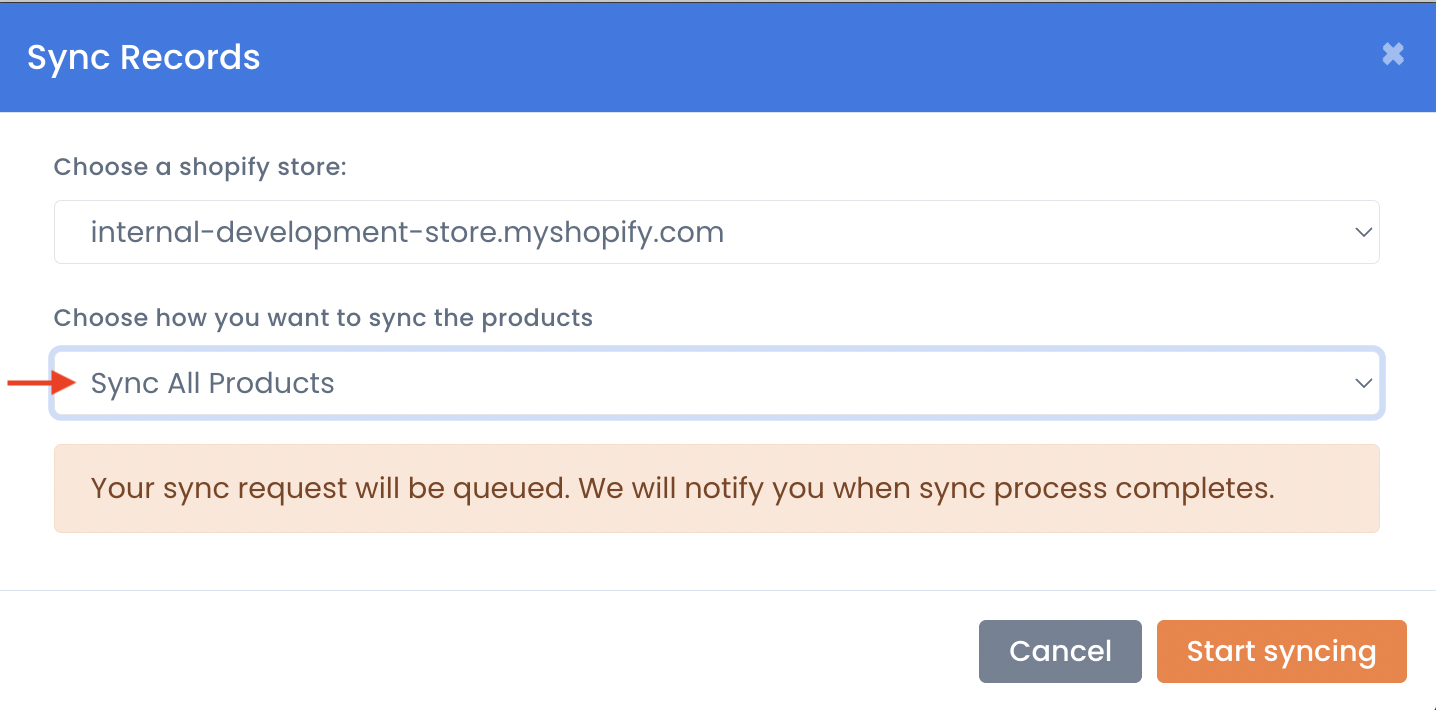
Task: Expand the Sync All Products chevron arrow
Action: click(1363, 383)
